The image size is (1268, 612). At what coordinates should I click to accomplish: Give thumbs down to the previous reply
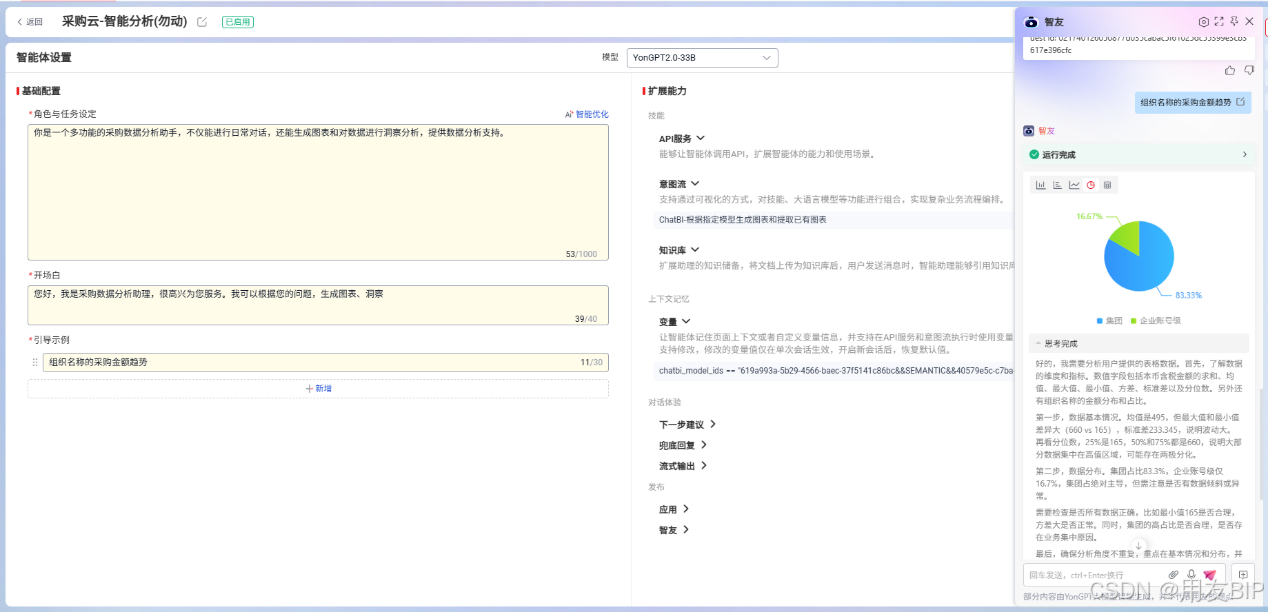pyautogui.click(x=1248, y=70)
